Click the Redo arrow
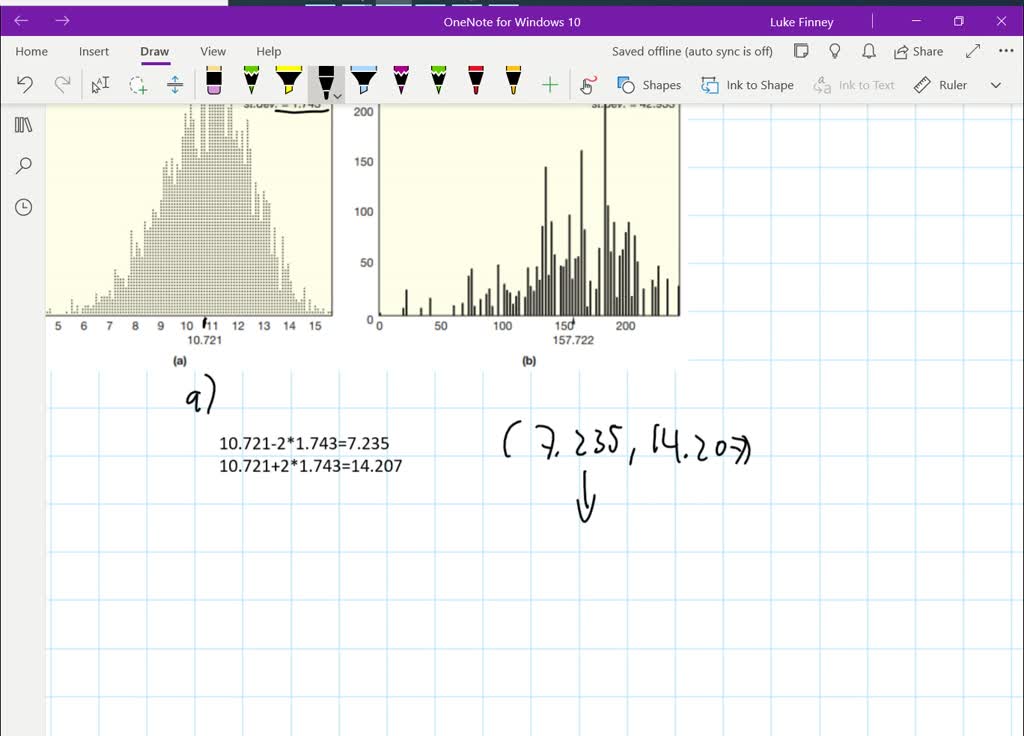The height and width of the screenshot is (736, 1024). point(60,84)
